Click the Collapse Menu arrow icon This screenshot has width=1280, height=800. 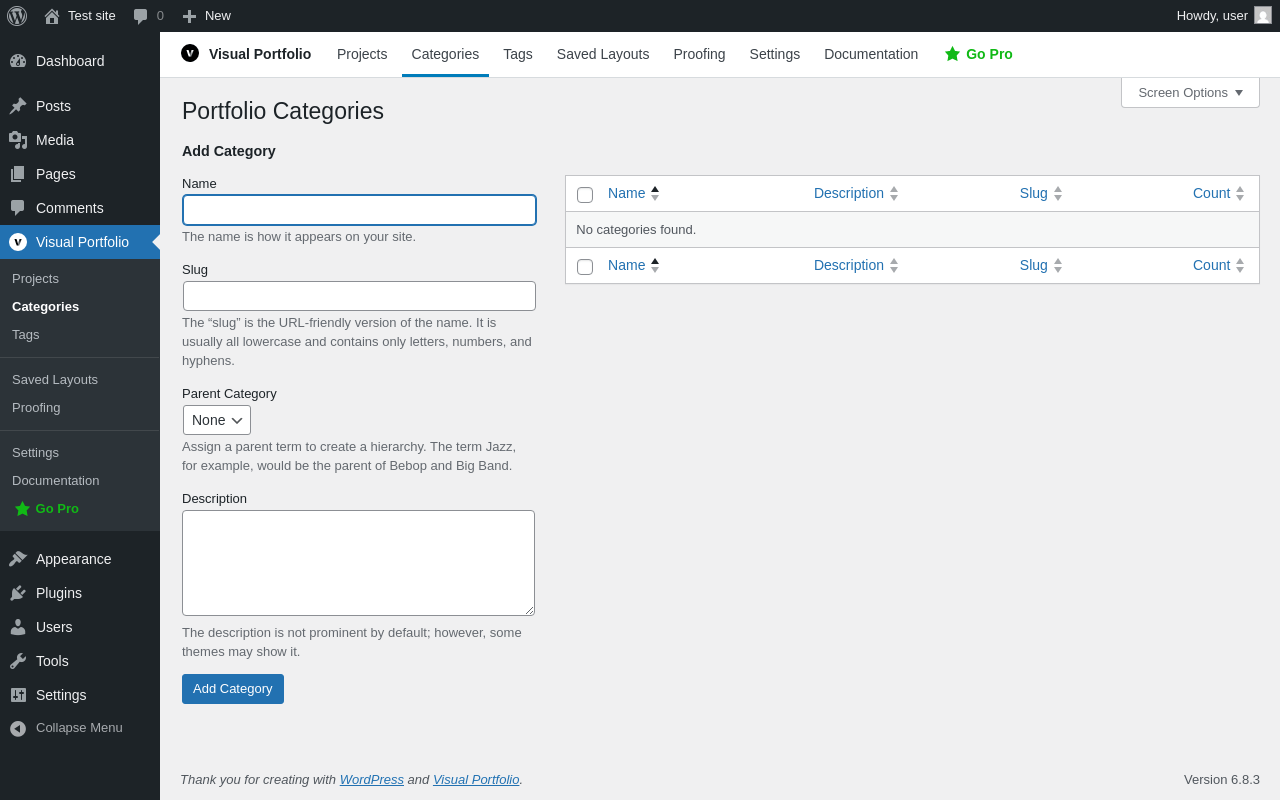(18, 728)
